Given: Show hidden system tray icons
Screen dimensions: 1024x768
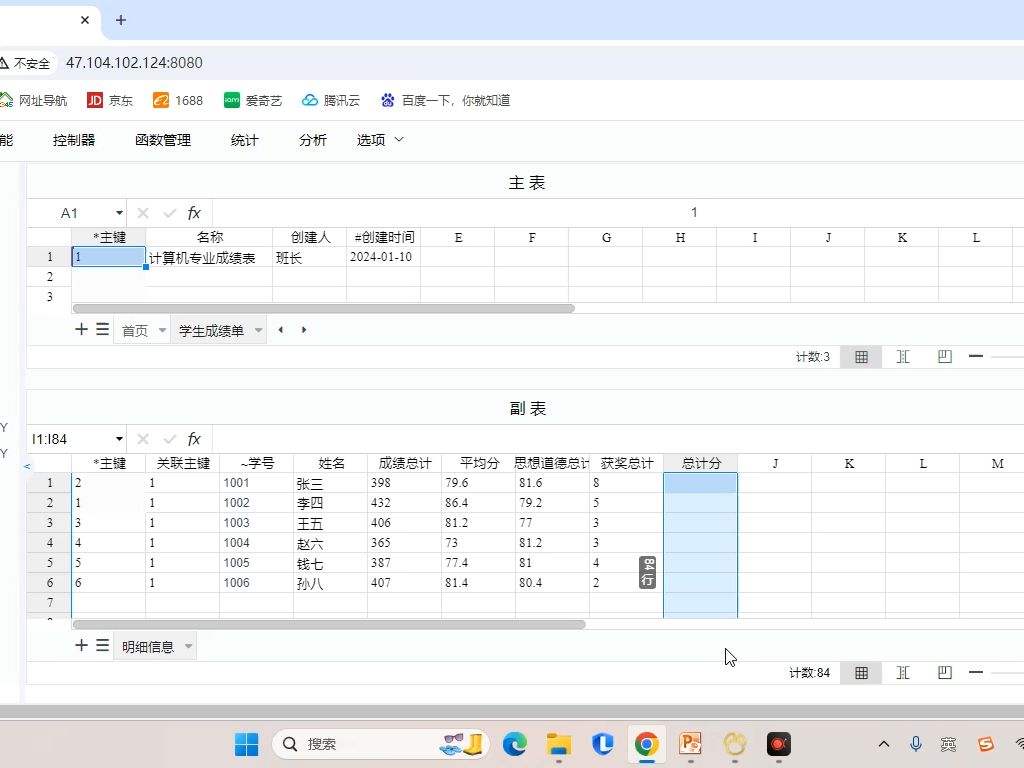Looking at the screenshot, I should 884,744.
